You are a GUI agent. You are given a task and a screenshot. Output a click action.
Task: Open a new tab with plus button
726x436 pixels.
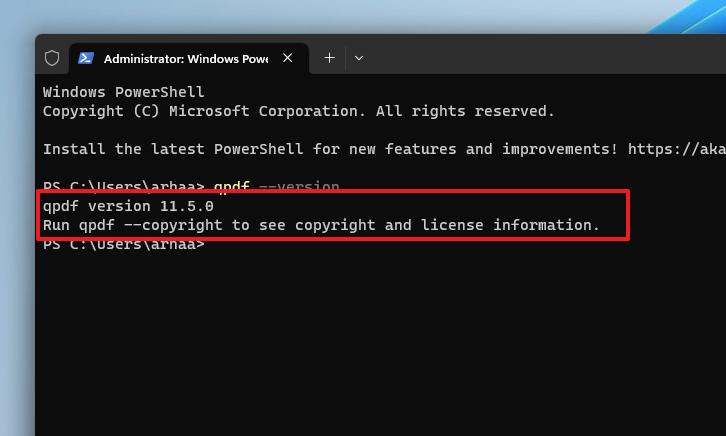[x=329, y=58]
